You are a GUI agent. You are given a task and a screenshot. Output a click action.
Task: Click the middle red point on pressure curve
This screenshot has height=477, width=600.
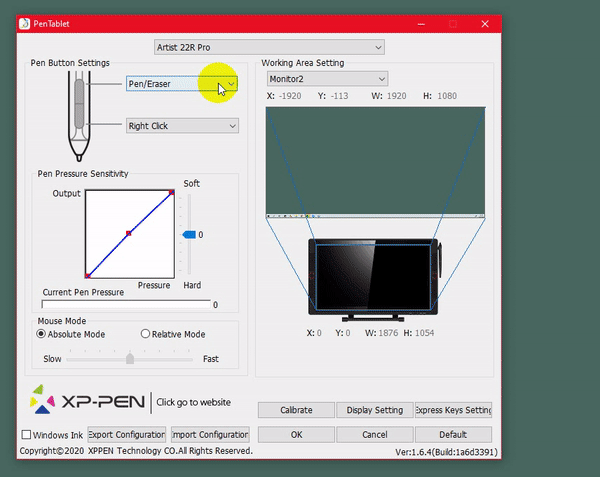point(129,233)
